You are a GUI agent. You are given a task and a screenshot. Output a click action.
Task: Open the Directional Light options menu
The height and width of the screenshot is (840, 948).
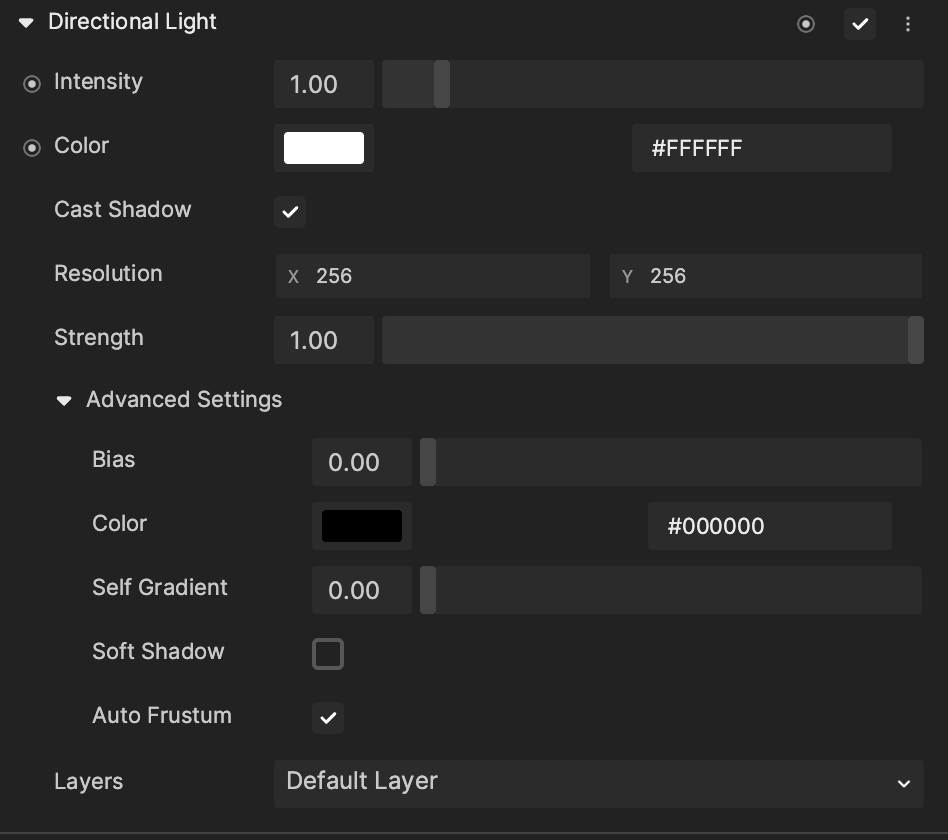(908, 23)
